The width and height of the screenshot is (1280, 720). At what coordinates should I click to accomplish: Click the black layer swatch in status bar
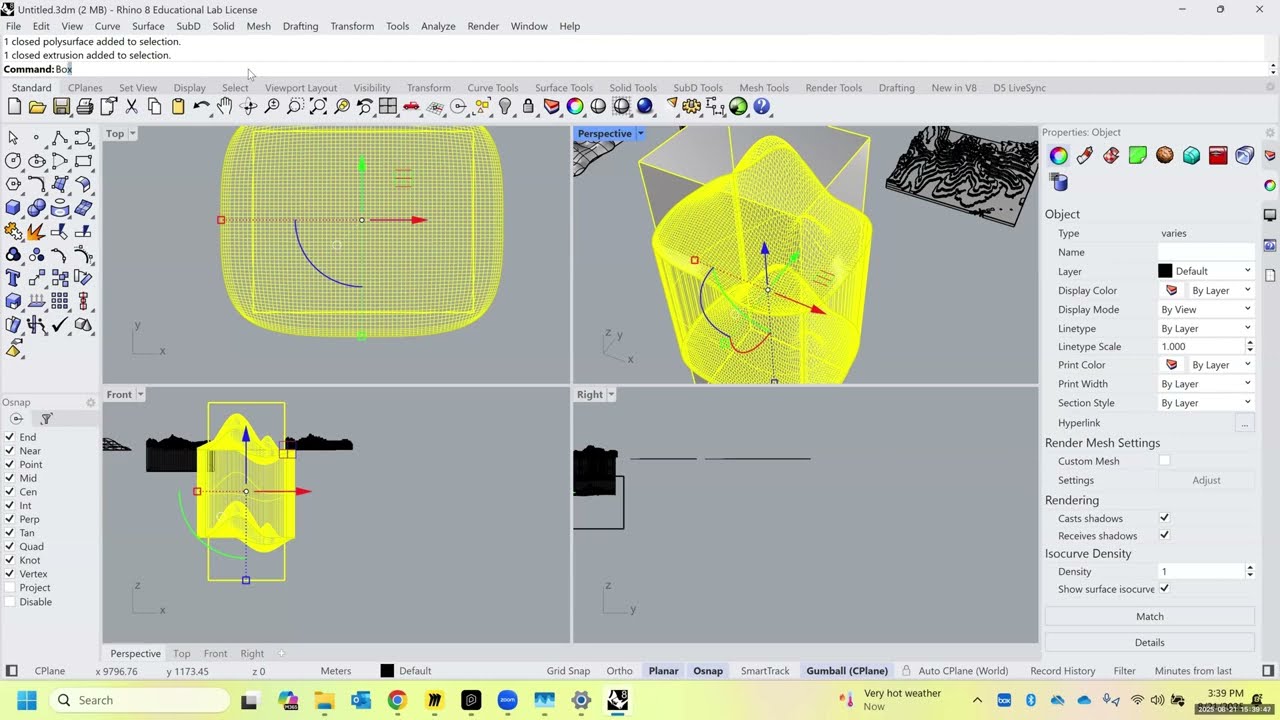pyautogui.click(x=387, y=671)
